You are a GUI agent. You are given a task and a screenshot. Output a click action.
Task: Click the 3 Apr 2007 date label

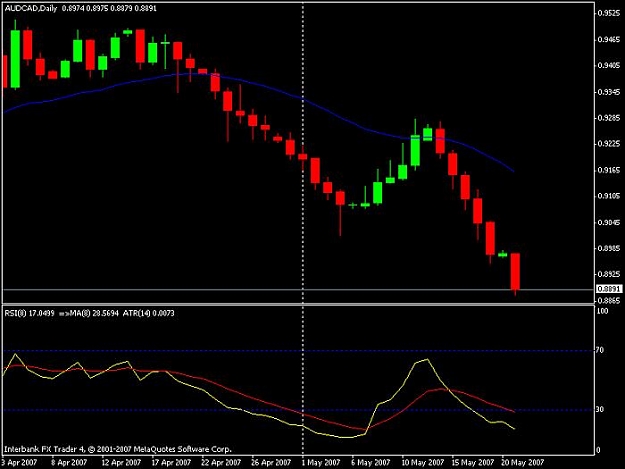(x=19, y=463)
